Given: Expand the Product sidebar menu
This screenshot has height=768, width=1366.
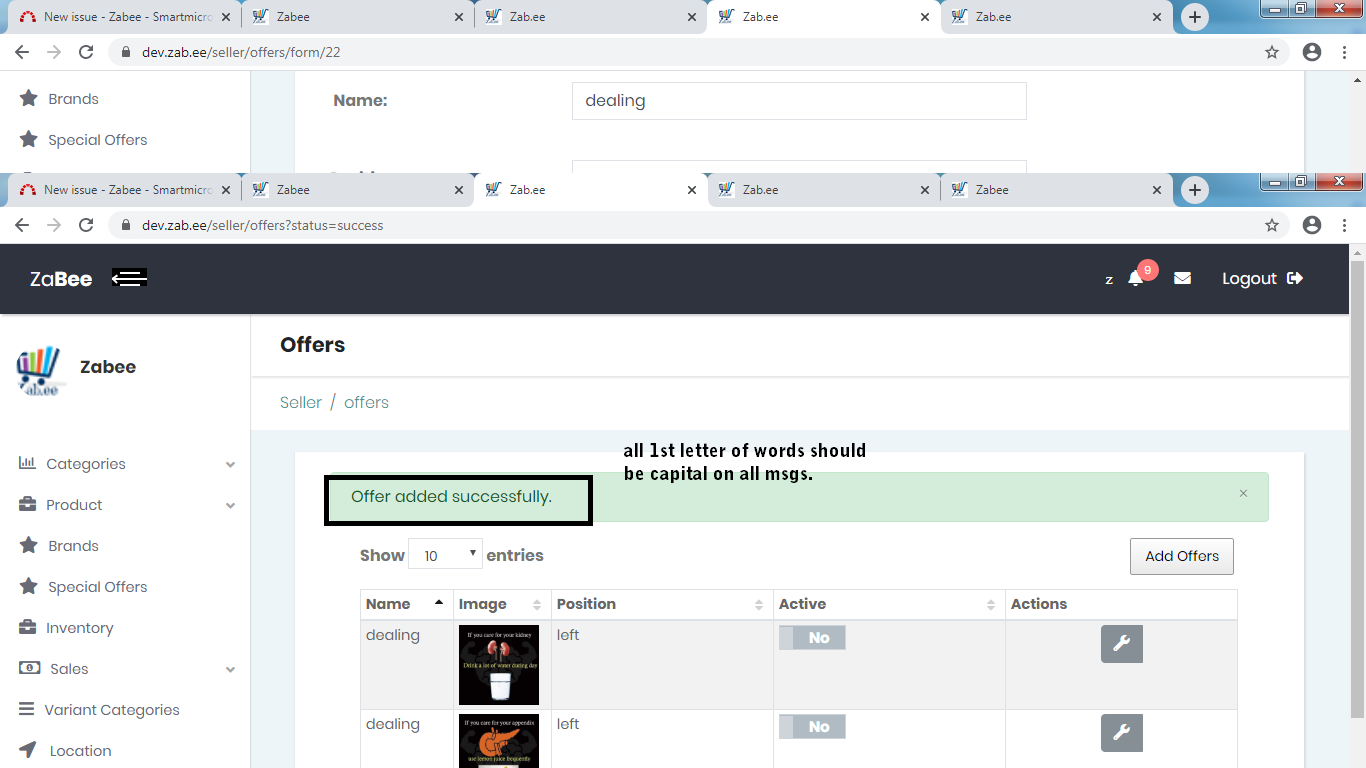Looking at the screenshot, I should coord(126,505).
